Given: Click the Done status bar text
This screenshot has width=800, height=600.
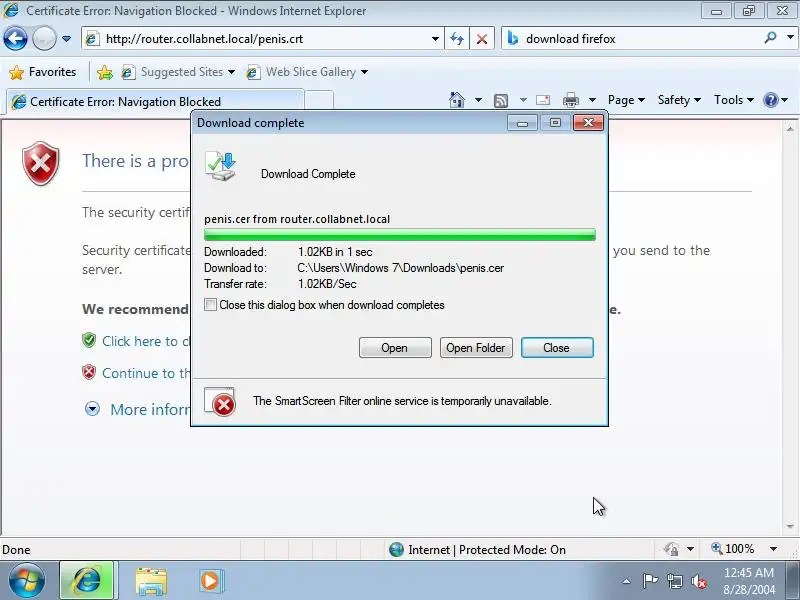Looking at the screenshot, I should (16, 549).
